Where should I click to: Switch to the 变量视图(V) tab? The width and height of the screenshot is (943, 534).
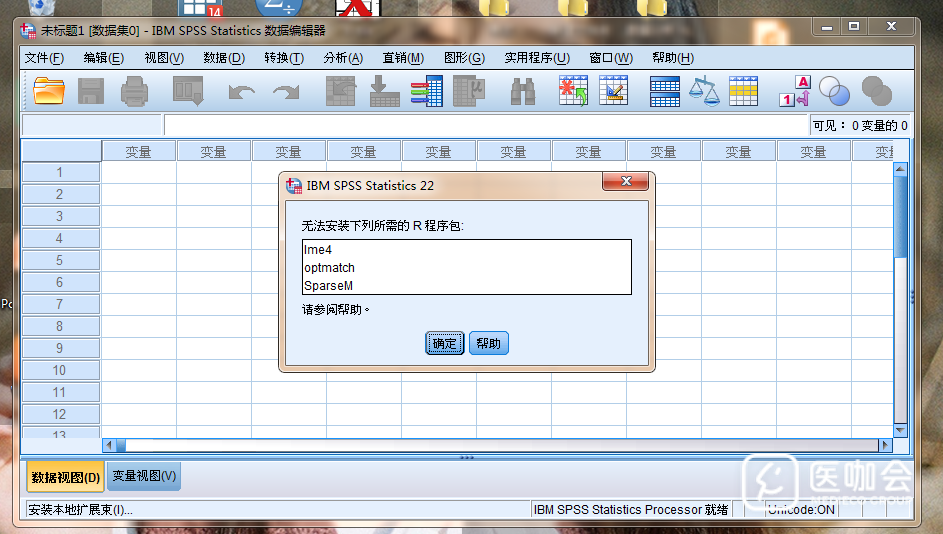tap(144, 477)
